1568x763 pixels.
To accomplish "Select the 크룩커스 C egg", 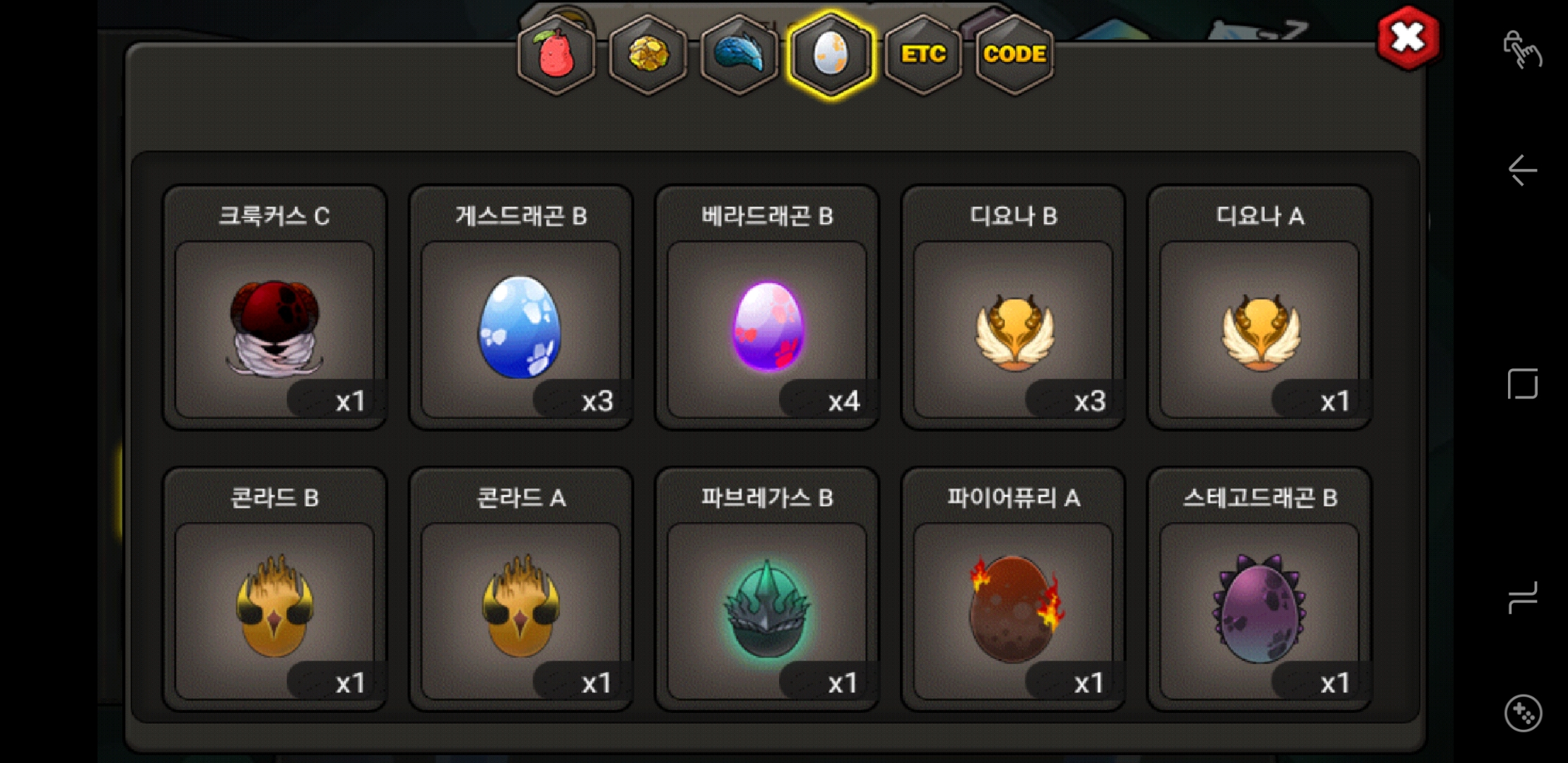I will pos(275,307).
